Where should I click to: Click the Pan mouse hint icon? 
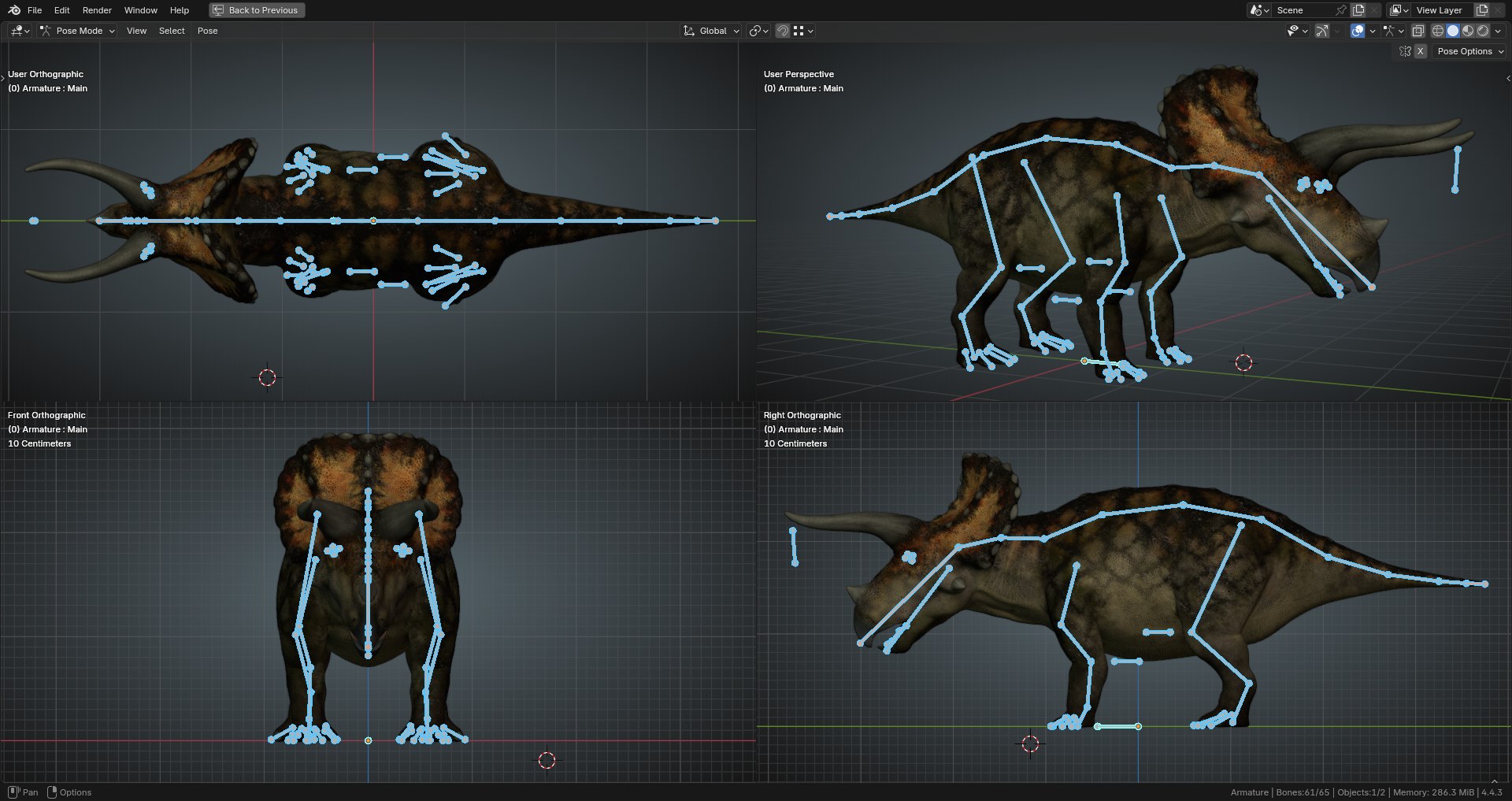13,792
